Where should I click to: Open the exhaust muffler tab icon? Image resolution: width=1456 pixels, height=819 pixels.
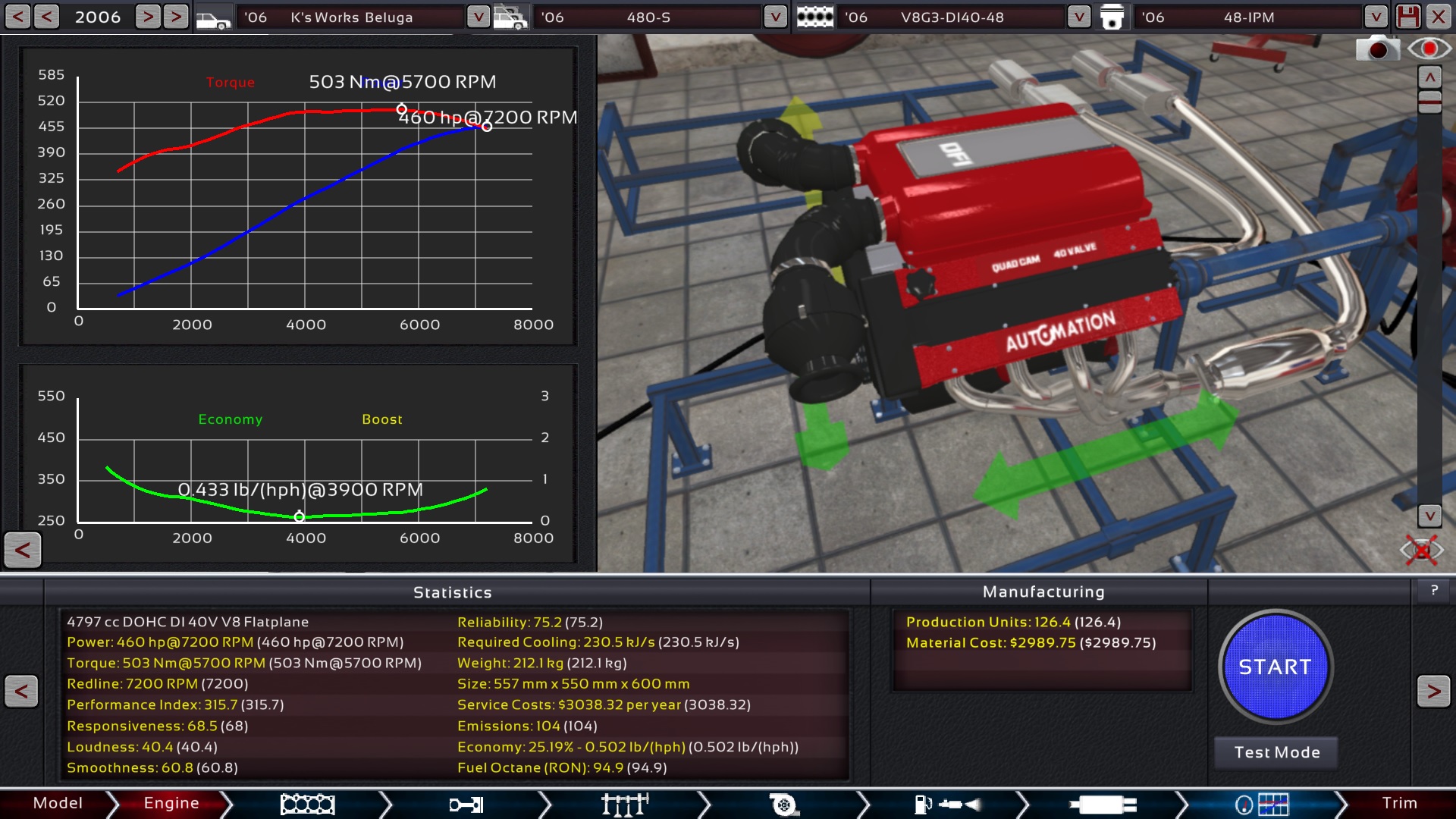coord(1103,804)
